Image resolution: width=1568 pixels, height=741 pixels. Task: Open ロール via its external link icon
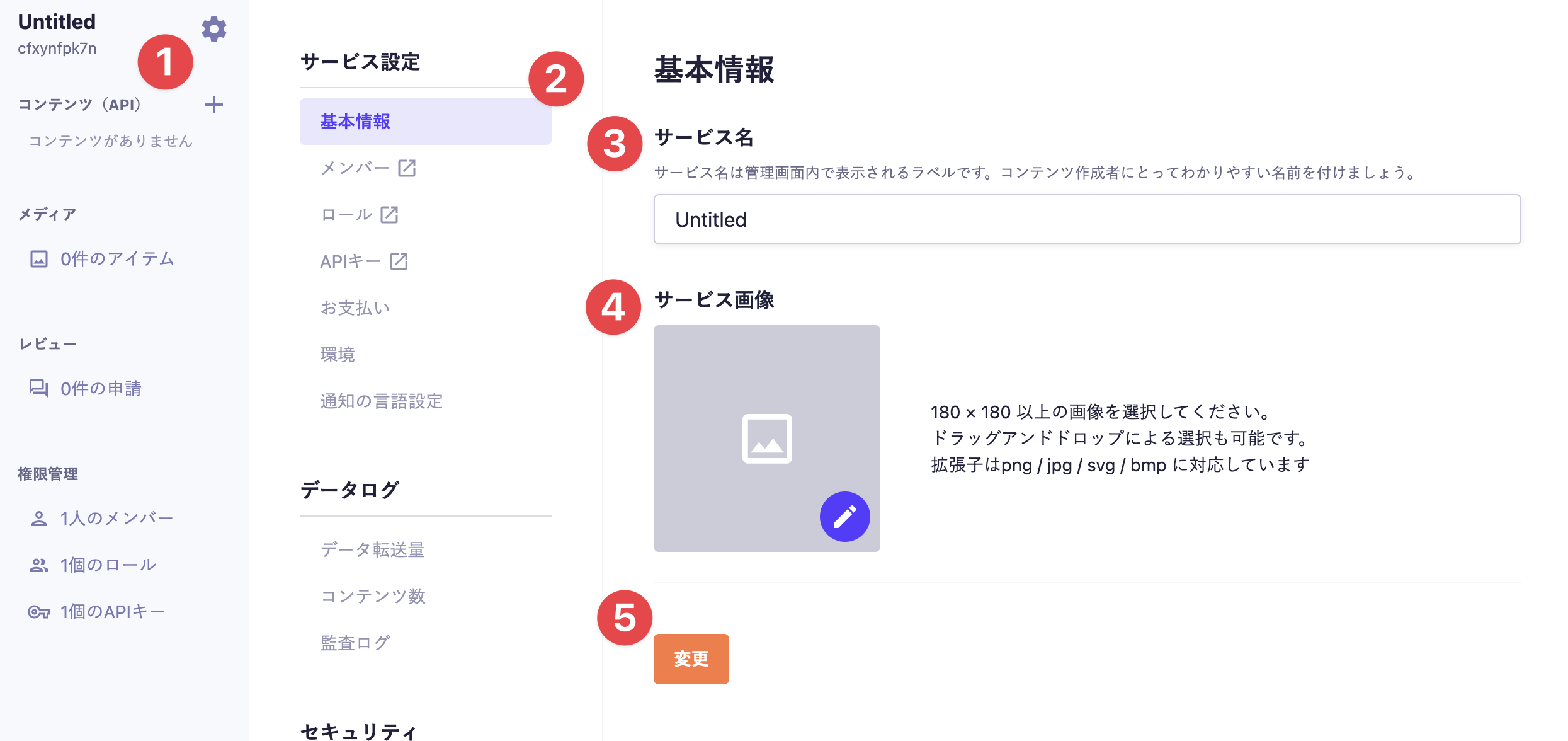(389, 214)
